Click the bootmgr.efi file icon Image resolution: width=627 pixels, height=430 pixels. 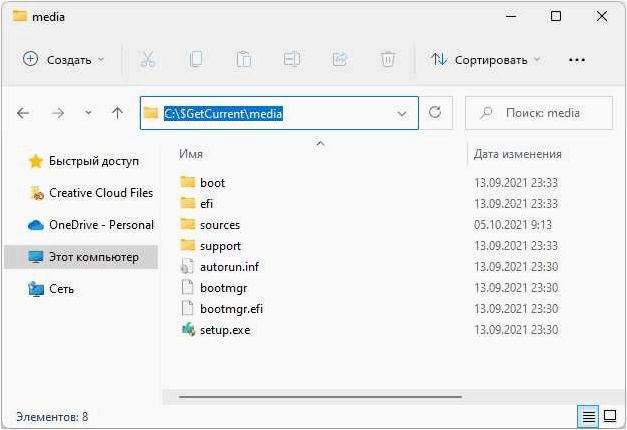tap(188, 308)
